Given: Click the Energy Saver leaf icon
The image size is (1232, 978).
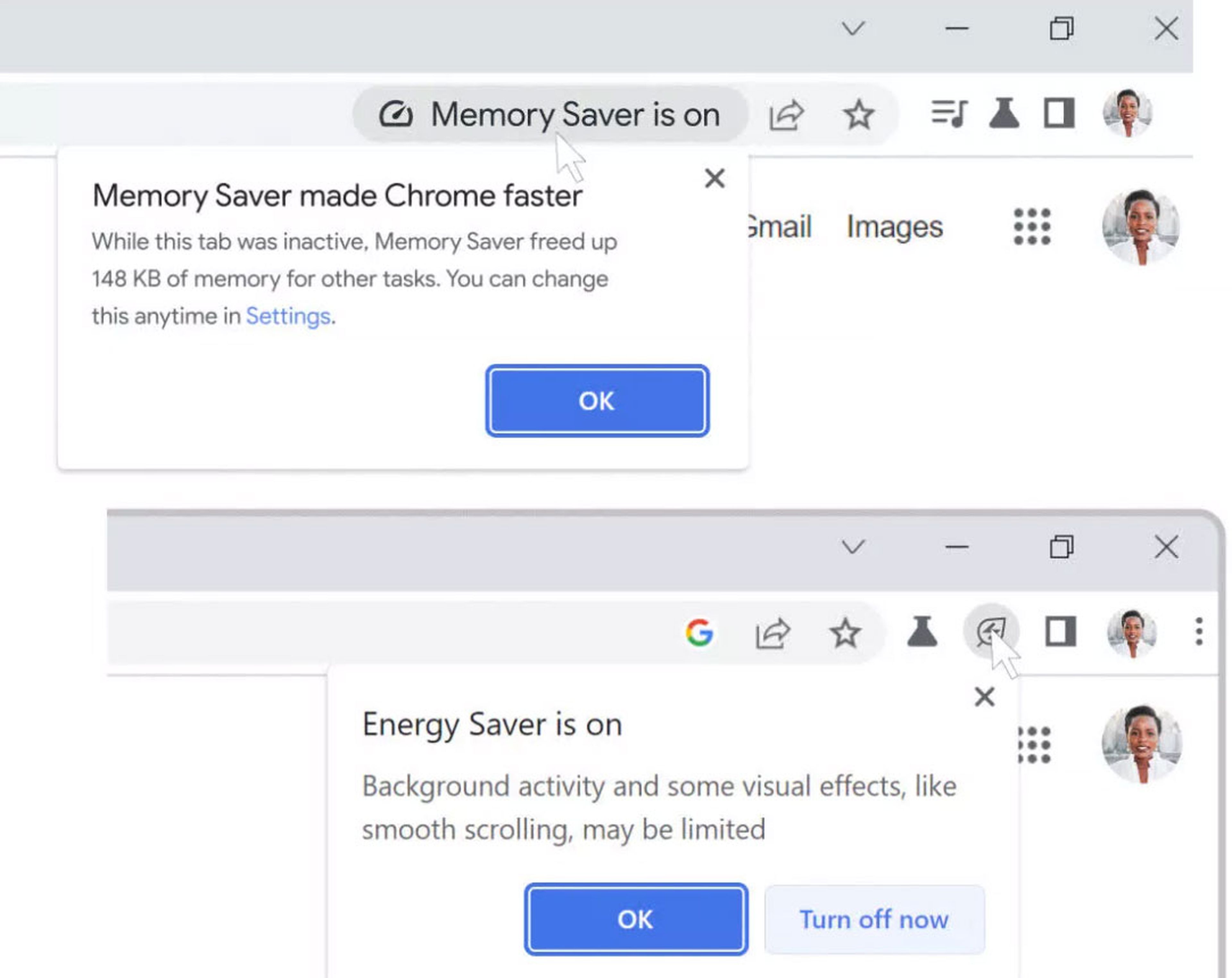Looking at the screenshot, I should tap(990, 631).
